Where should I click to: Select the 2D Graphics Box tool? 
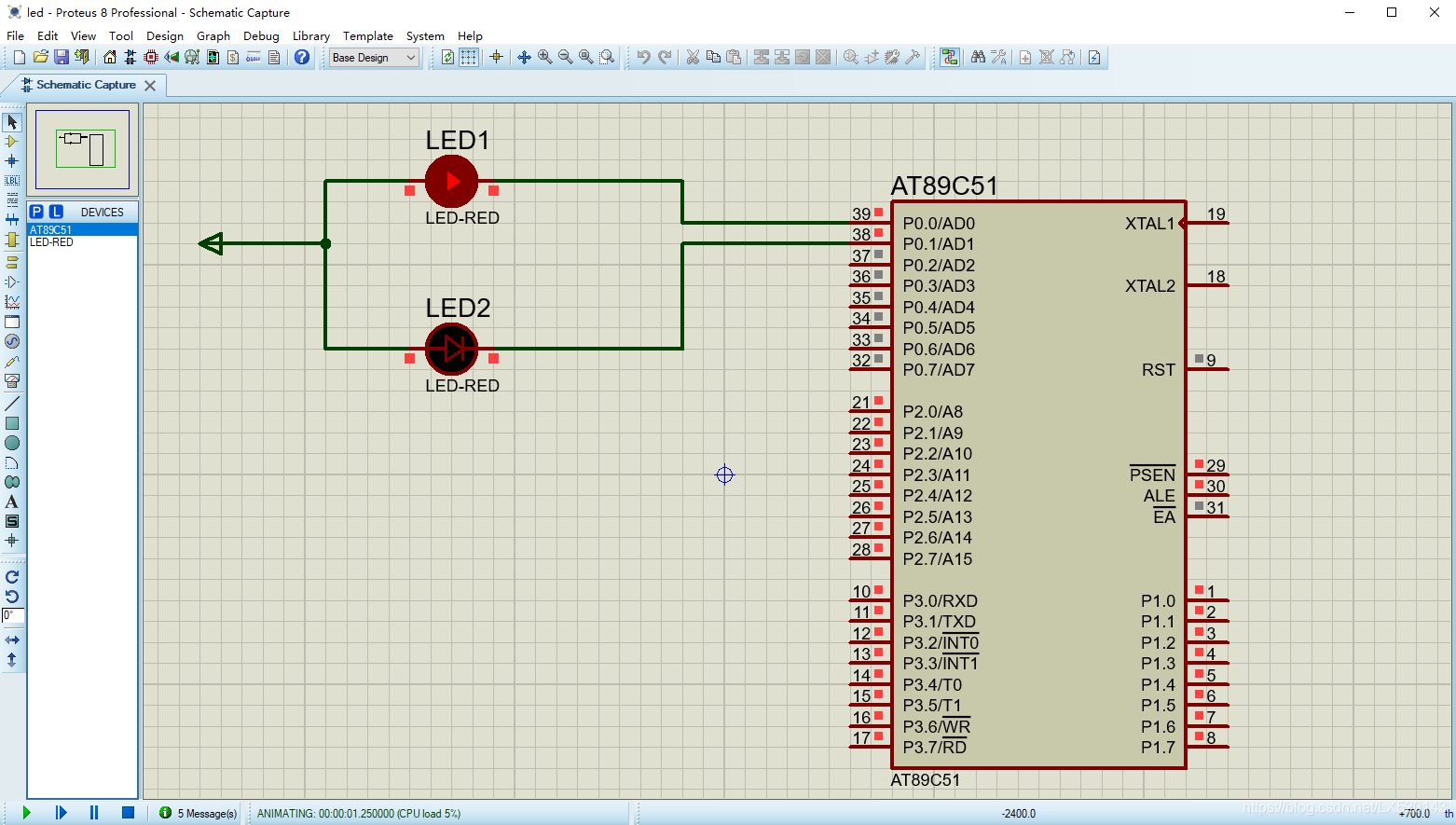(x=12, y=423)
